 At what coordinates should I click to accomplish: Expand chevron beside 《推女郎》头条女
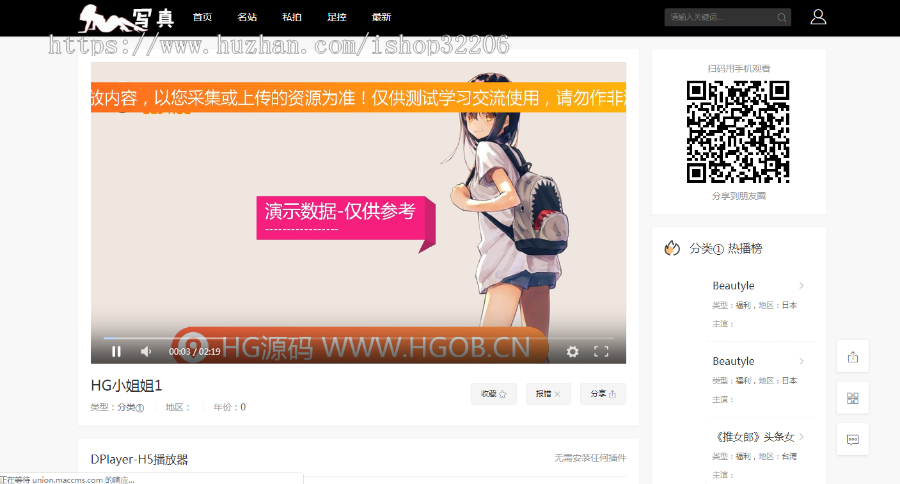[x=801, y=437]
